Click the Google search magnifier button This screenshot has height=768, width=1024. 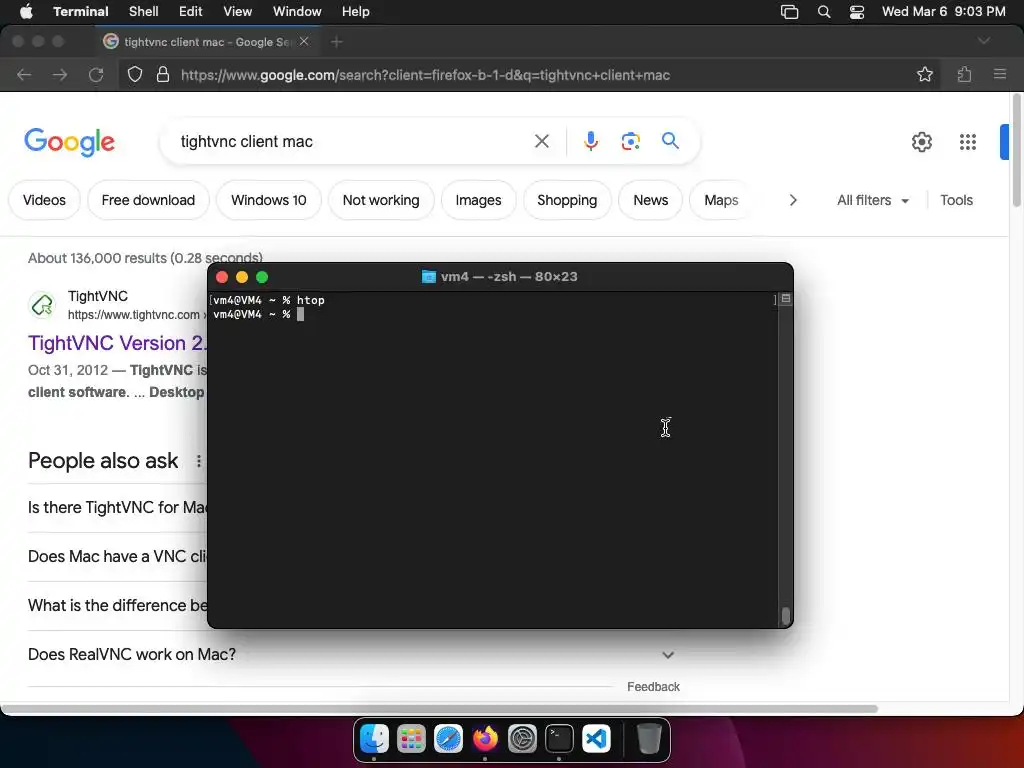click(x=670, y=140)
